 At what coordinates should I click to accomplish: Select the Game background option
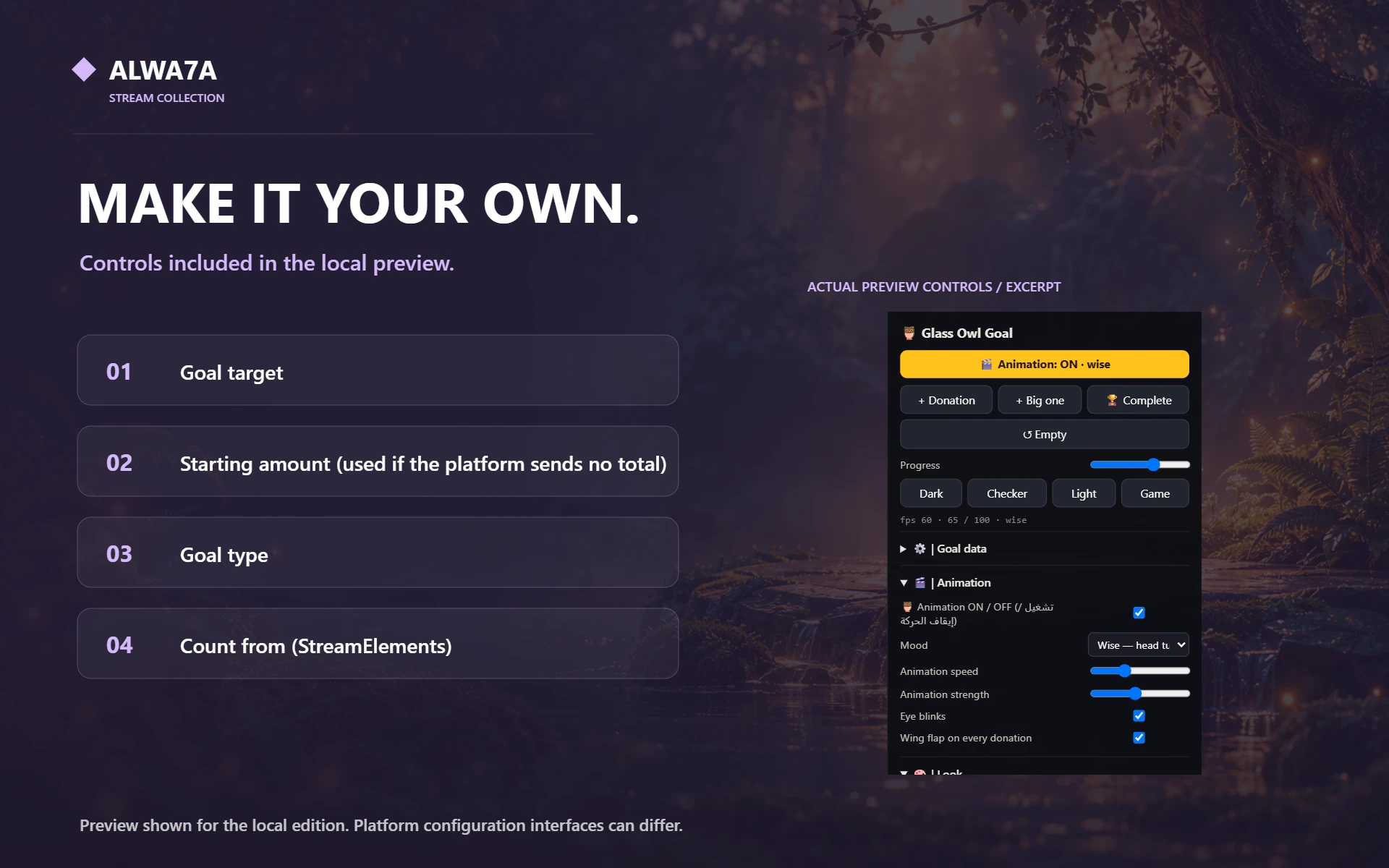[1155, 493]
